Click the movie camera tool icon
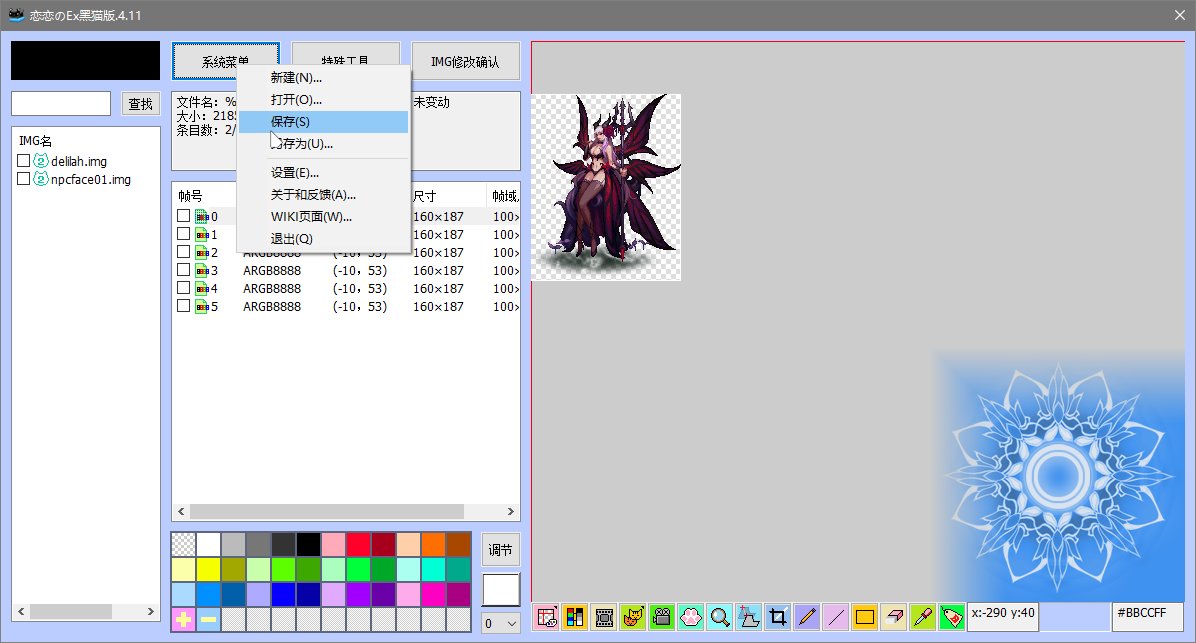 coord(662,617)
